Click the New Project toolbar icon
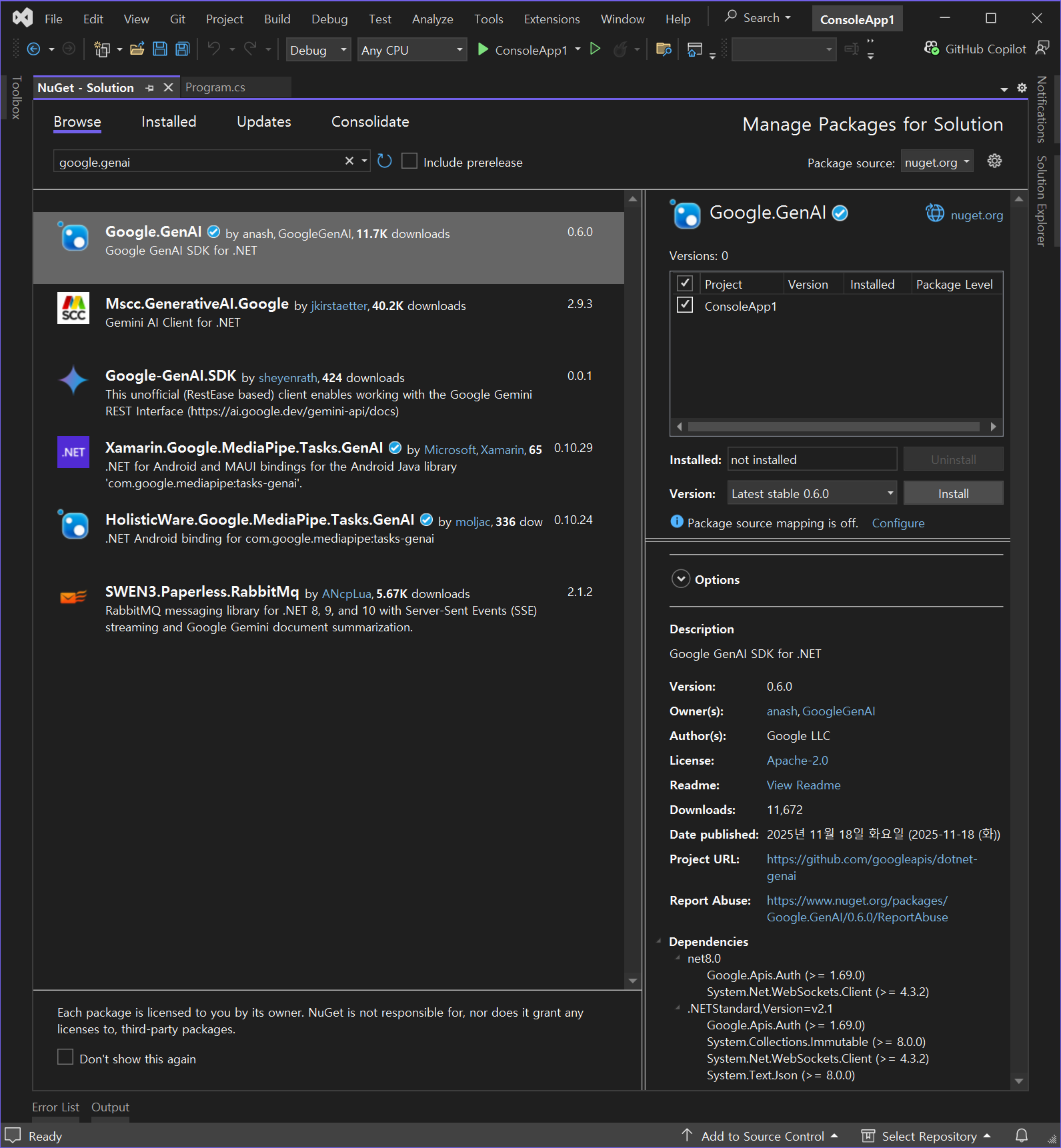 point(101,49)
